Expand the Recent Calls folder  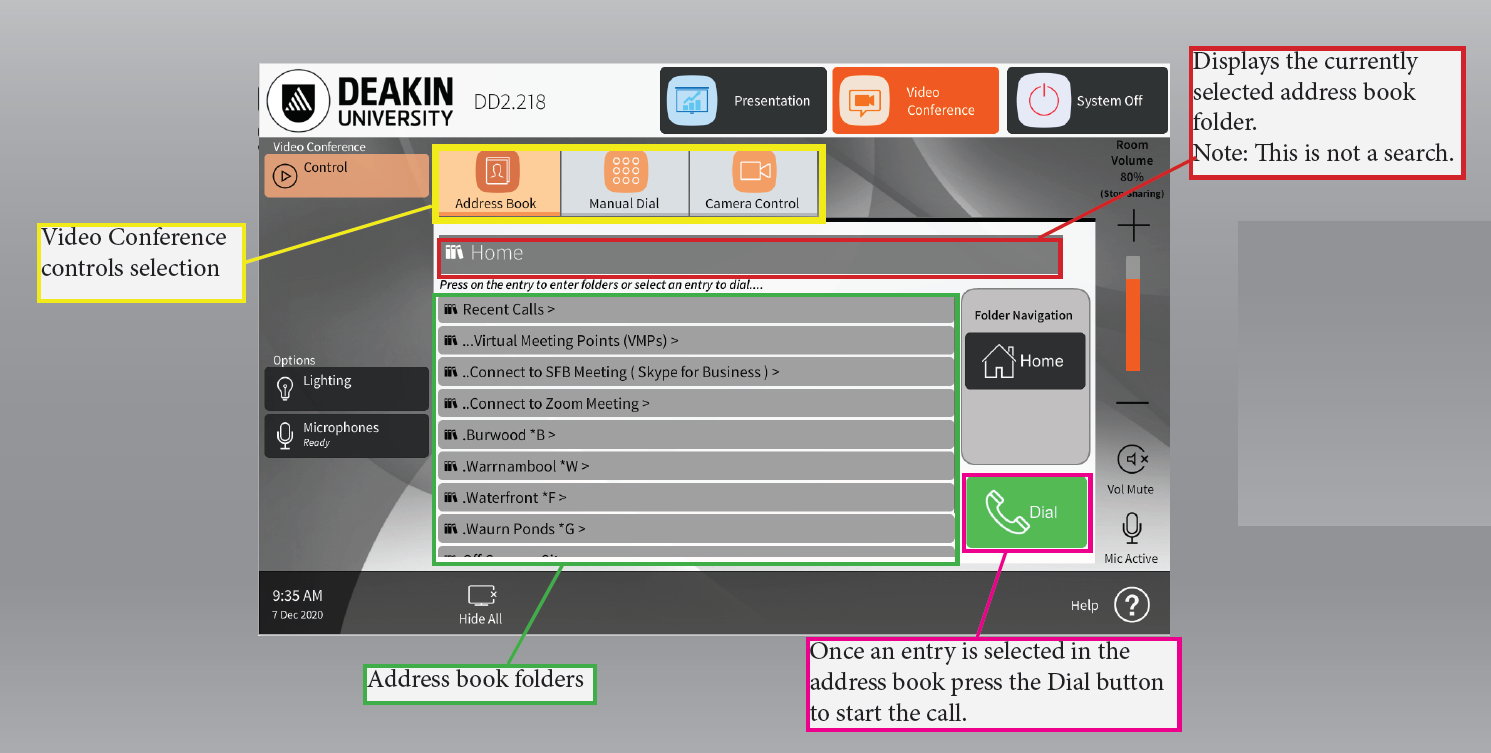click(x=697, y=309)
